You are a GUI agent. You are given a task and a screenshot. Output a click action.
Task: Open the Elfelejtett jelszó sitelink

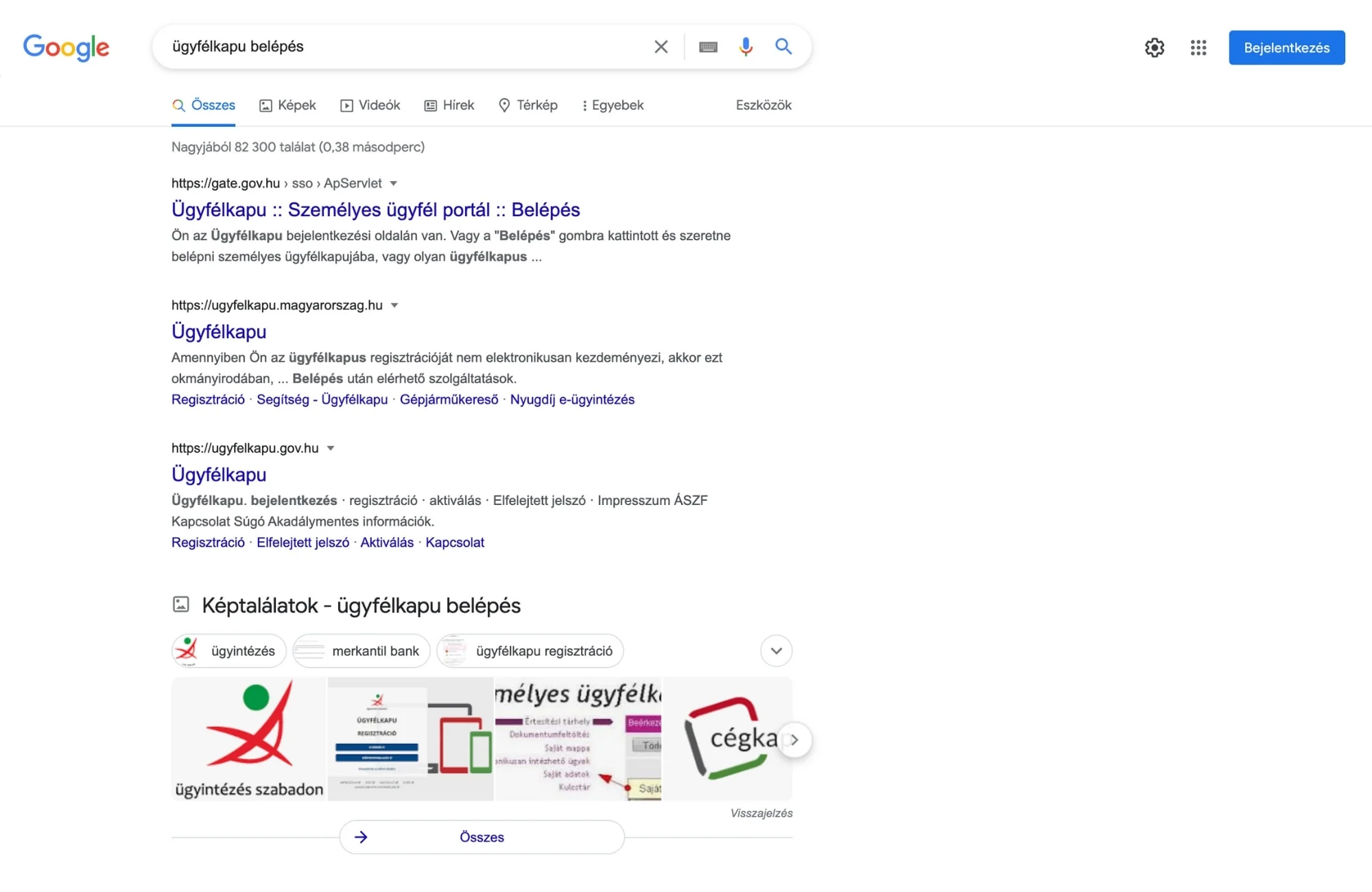click(x=303, y=542)
